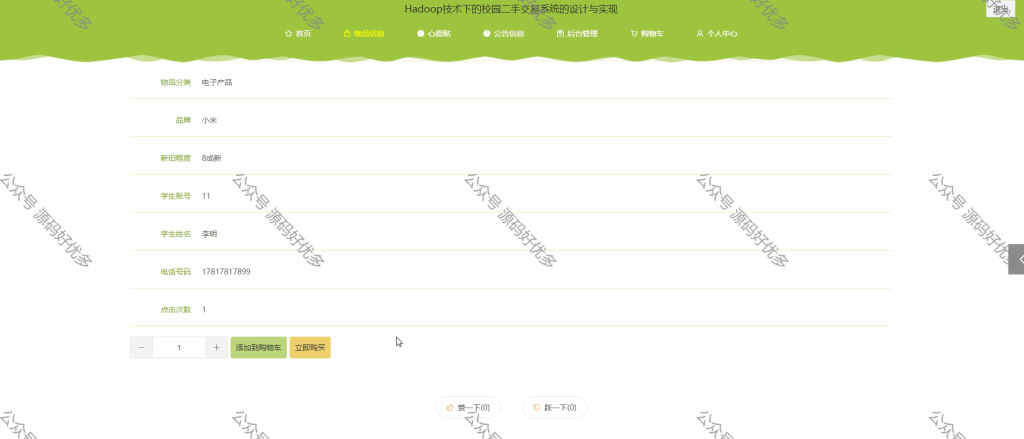
Task: Open the 购物车 cart nav item
Action: click(x=647, y=33)
